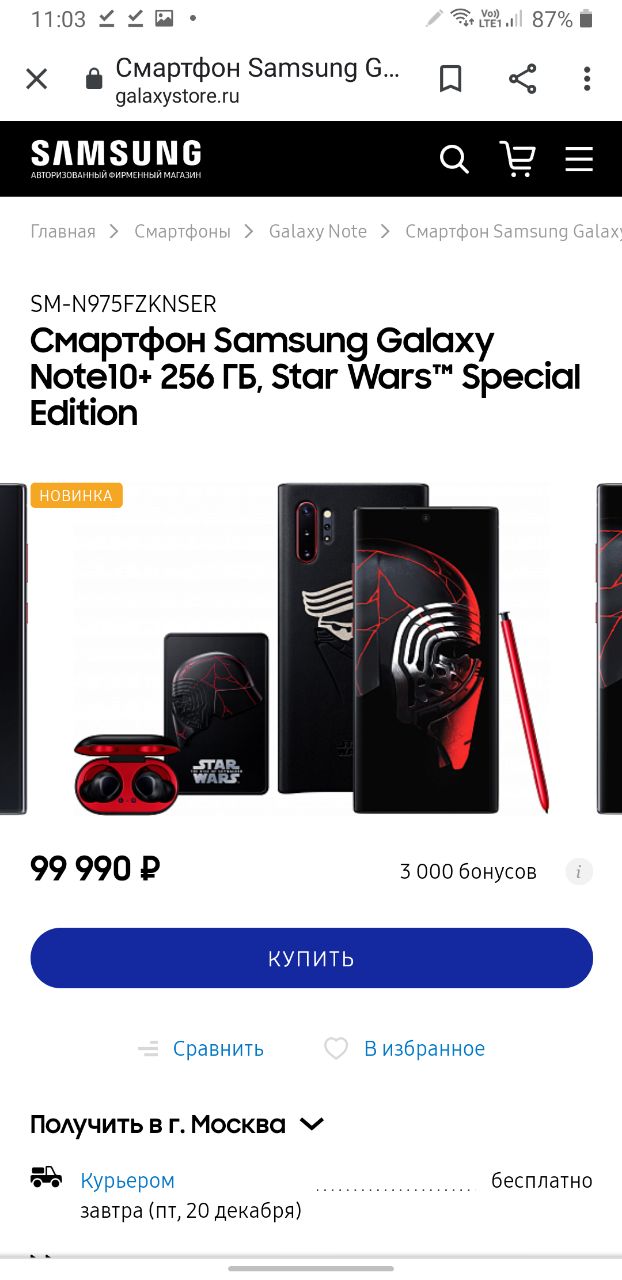Tap the КУПИТЬ button
The width and height of the screenshot is (622, 1280).
click(311, 958)
